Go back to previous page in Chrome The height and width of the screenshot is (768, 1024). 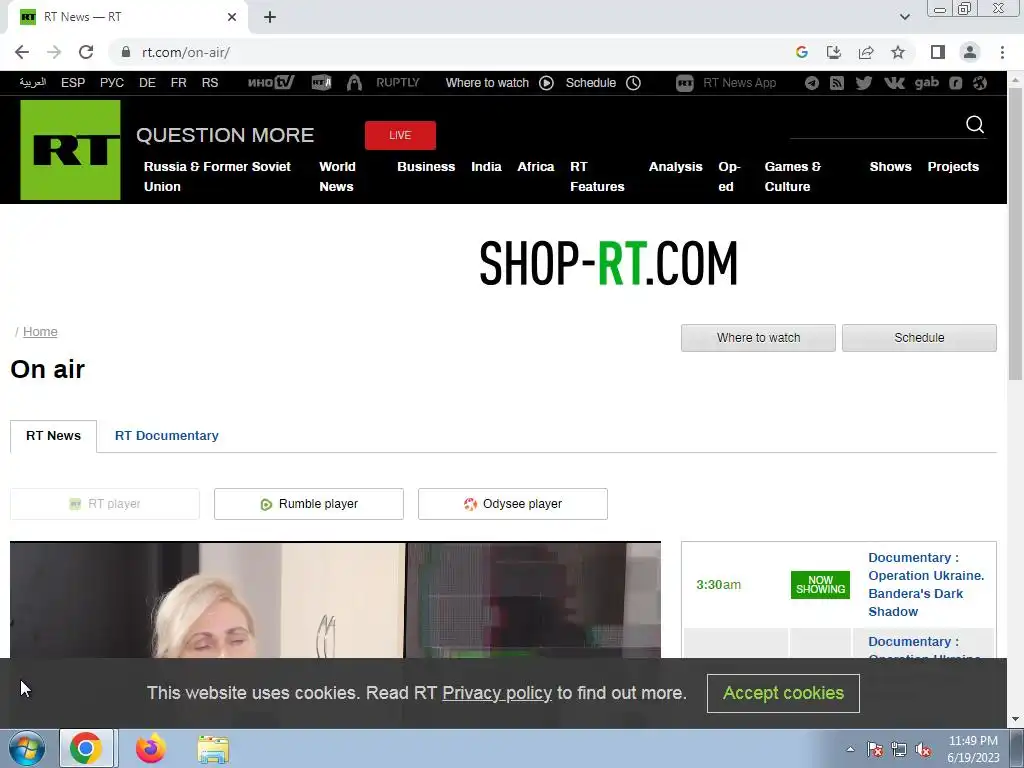click(22, 52)
